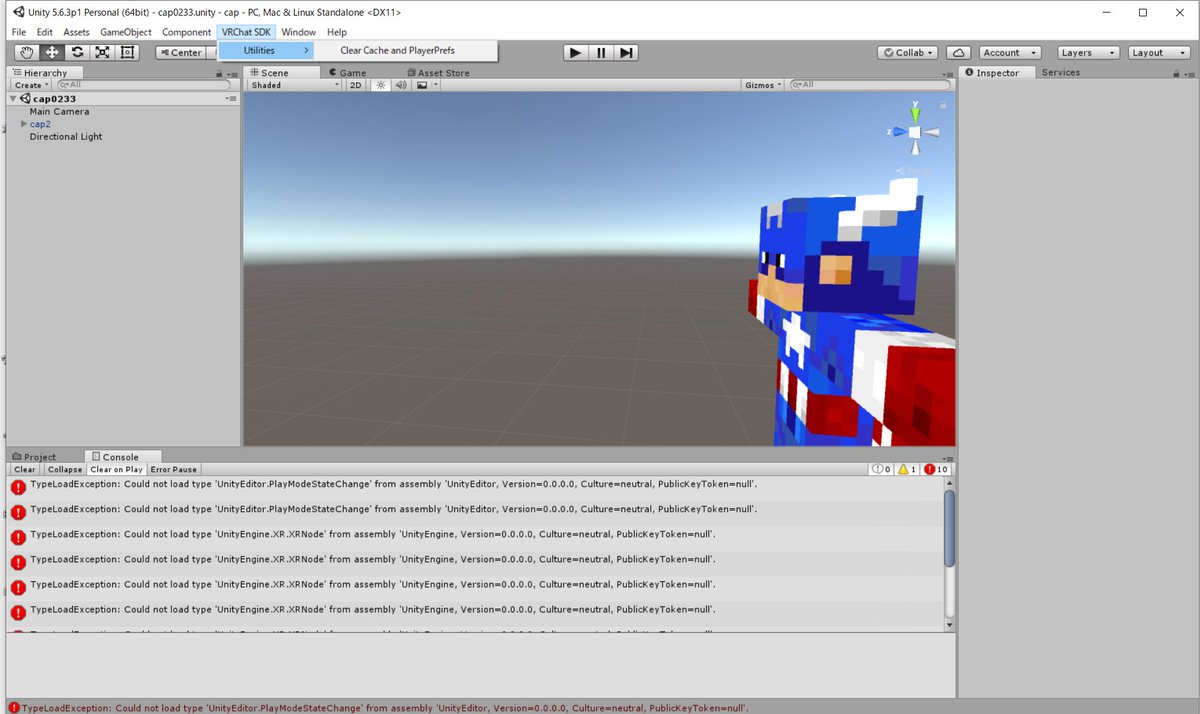Open the Window menu
This screenshot has width=1200, height=714.
point(298,32)
